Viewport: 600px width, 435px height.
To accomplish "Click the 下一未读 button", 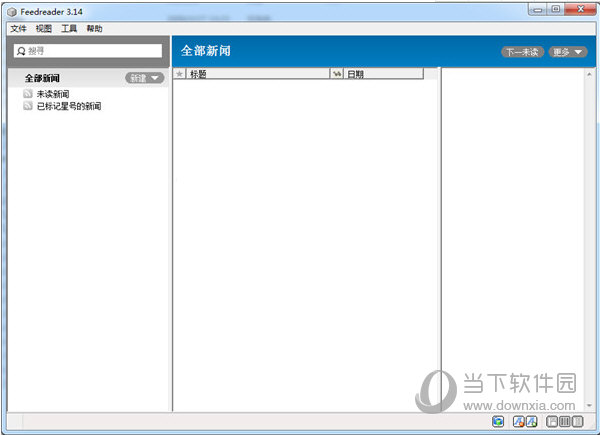I will point(523,52).
